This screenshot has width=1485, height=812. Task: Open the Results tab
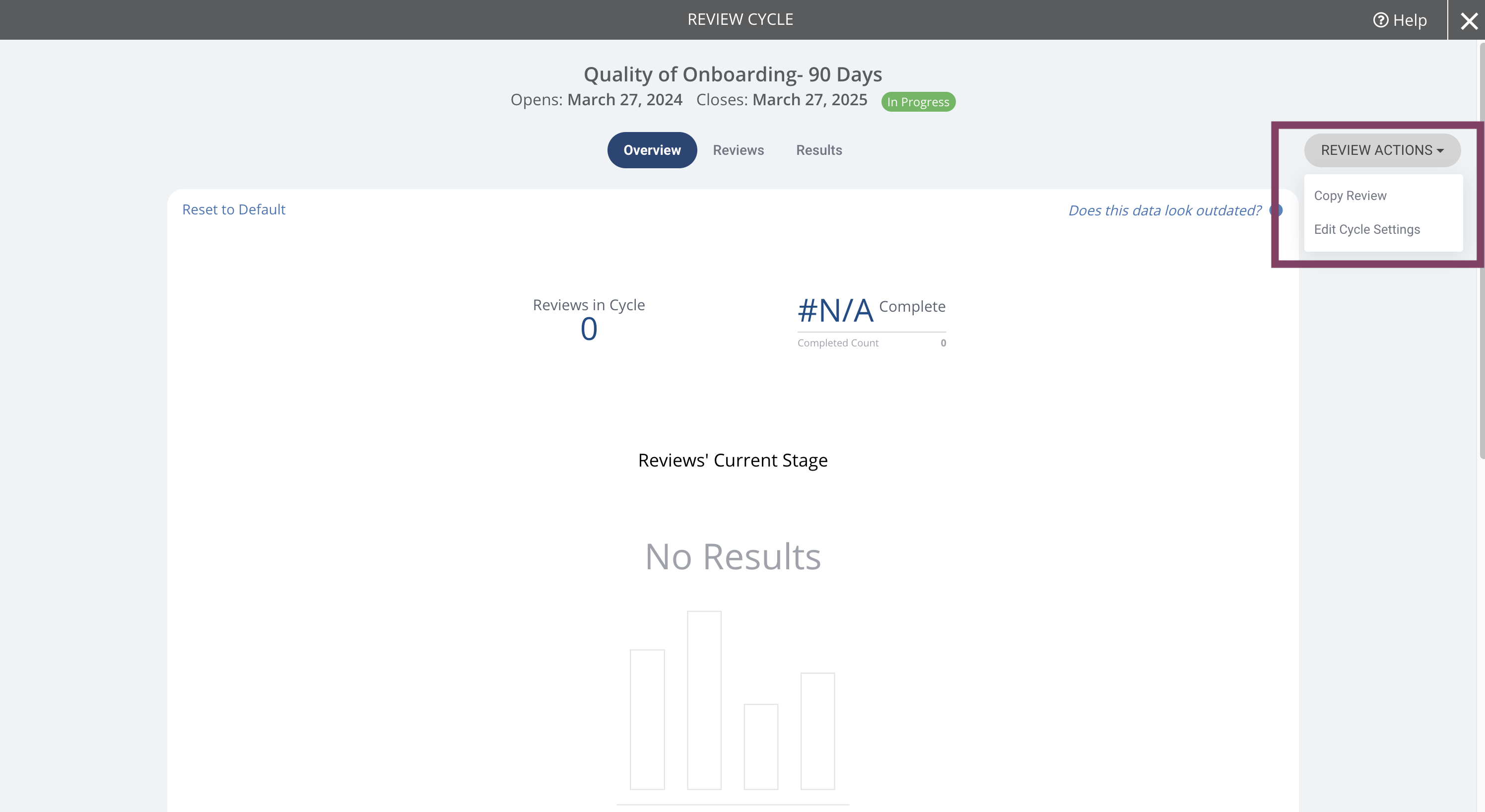click(818, 150)
